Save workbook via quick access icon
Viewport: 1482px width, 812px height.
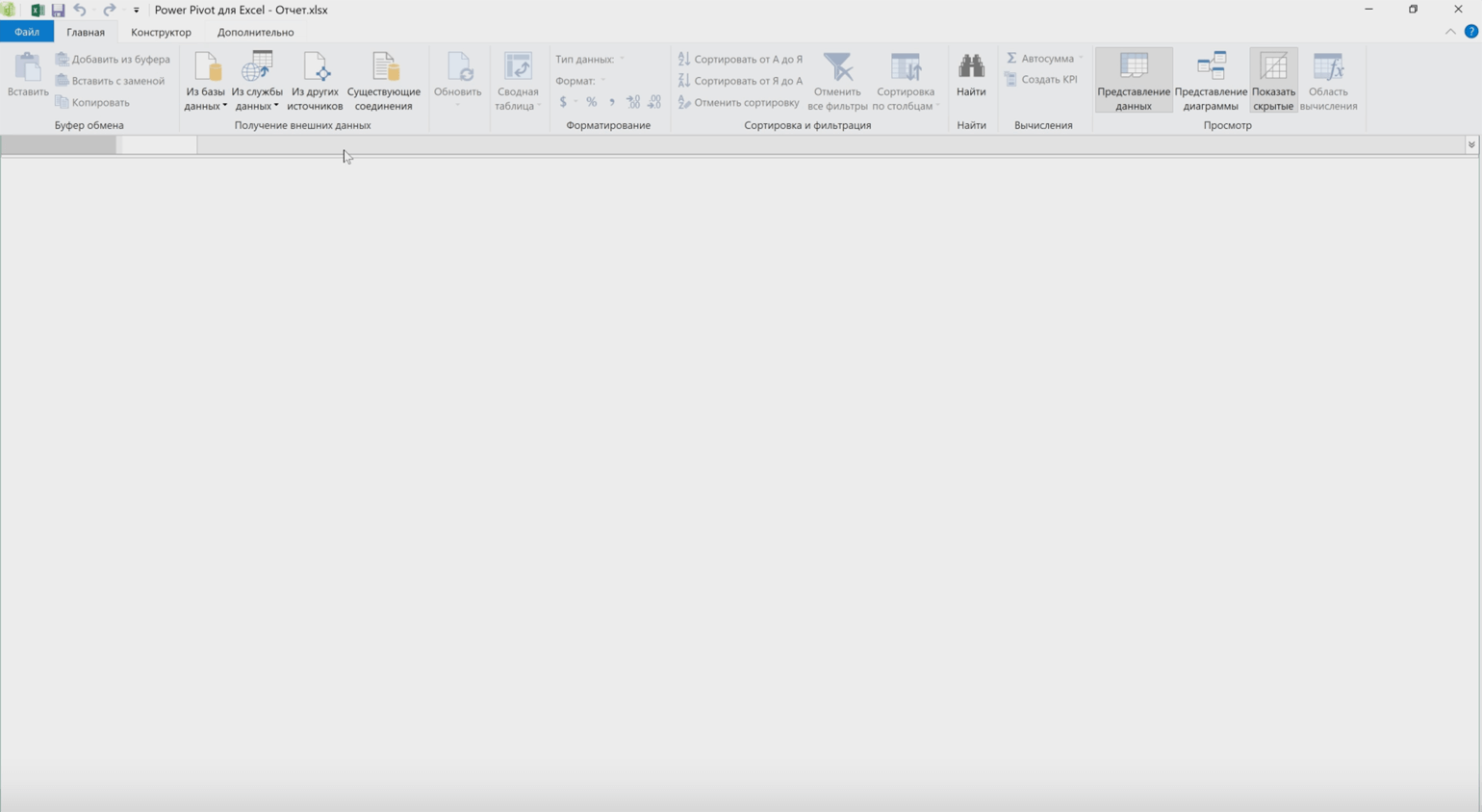pyautogui.click(x=58, y=10)
